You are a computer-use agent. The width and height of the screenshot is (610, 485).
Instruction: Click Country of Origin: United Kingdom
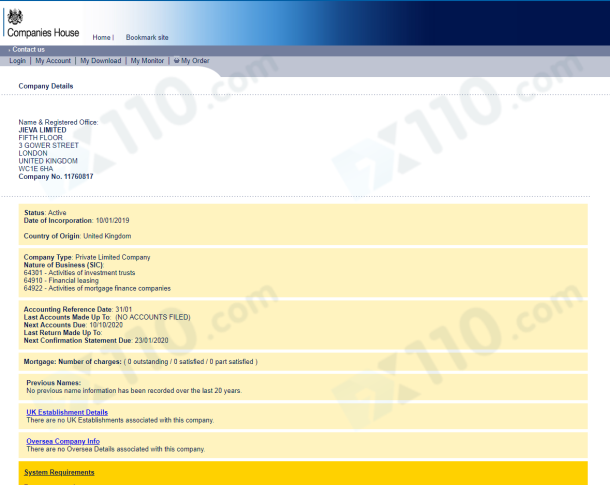pos(77,236)
